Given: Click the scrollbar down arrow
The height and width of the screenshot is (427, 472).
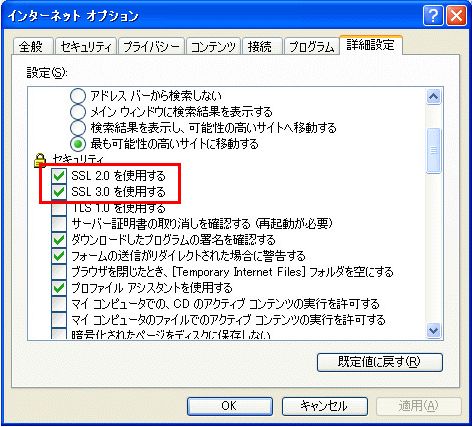Looking at the screenshot, I should pos(434,330).
